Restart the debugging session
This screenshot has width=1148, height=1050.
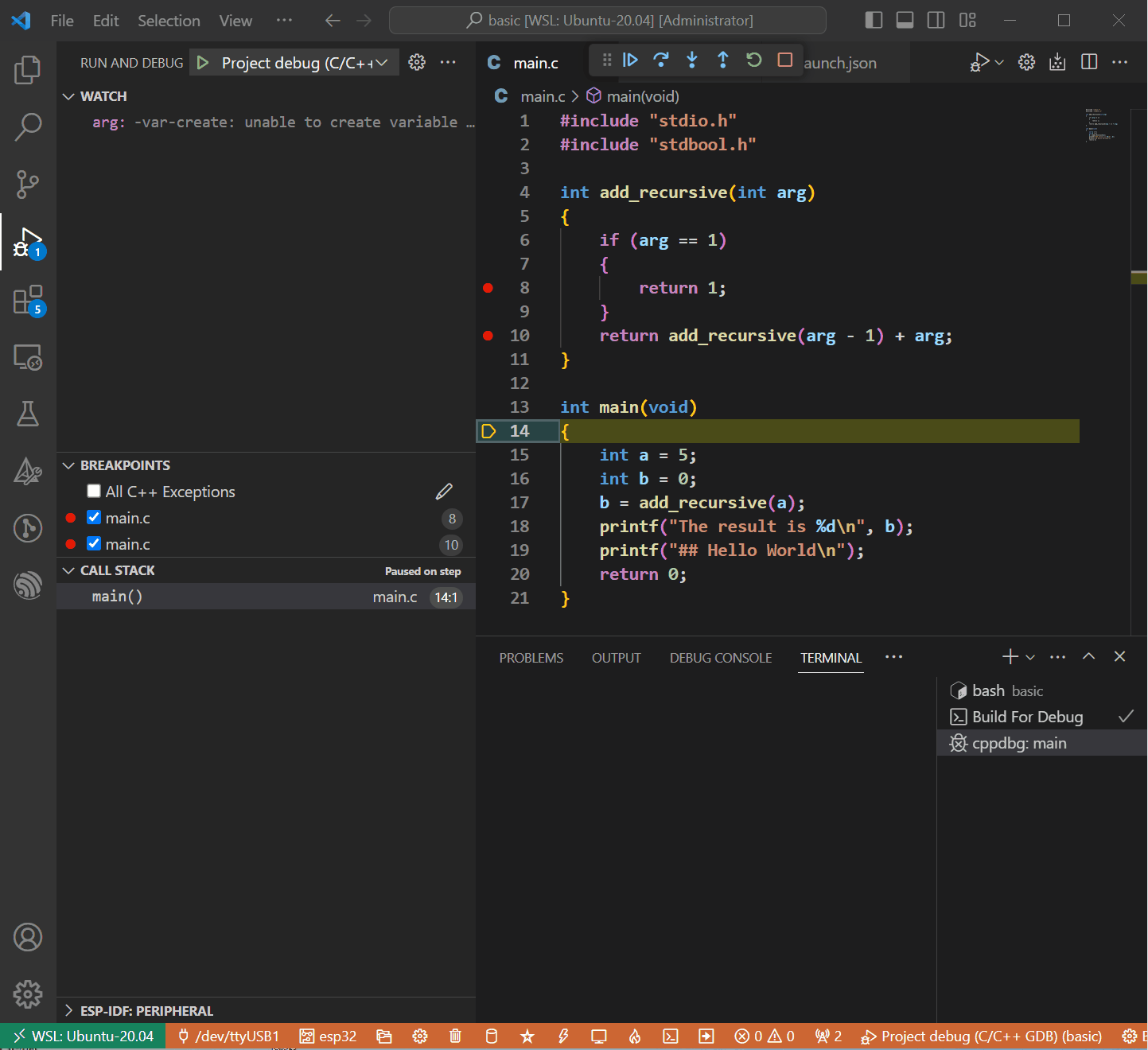(x=753, y=60)
